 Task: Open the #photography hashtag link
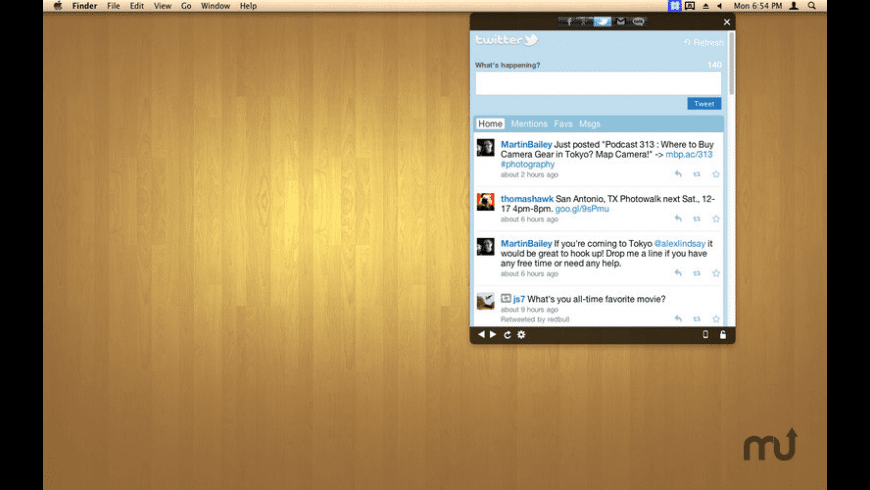[528, 164]
